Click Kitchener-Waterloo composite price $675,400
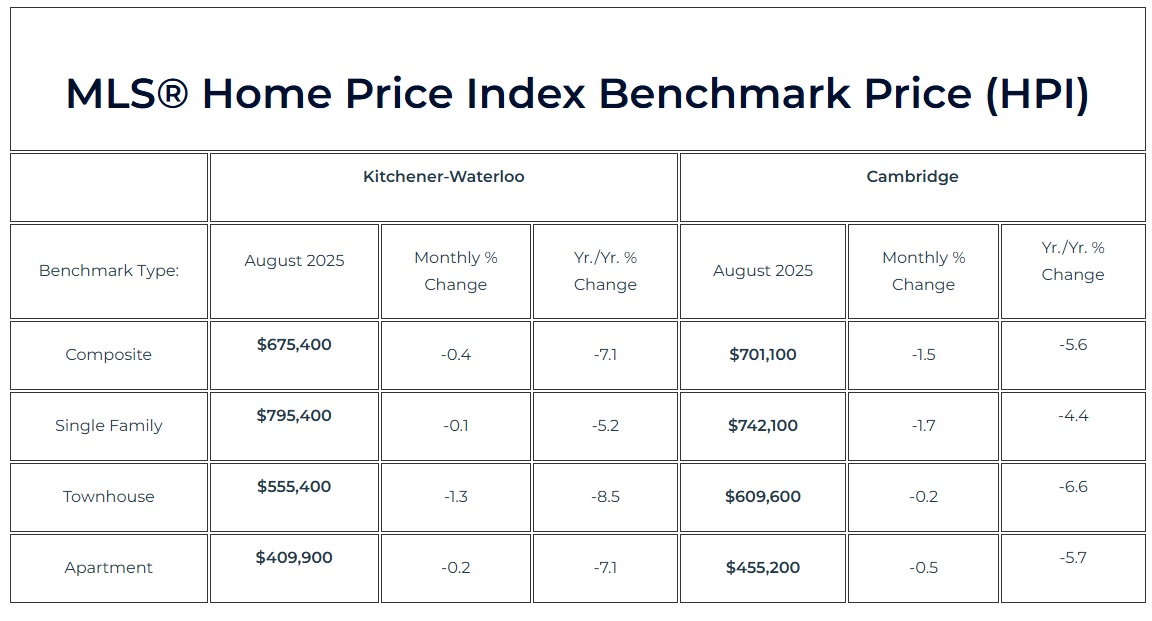 coord(294,345)
